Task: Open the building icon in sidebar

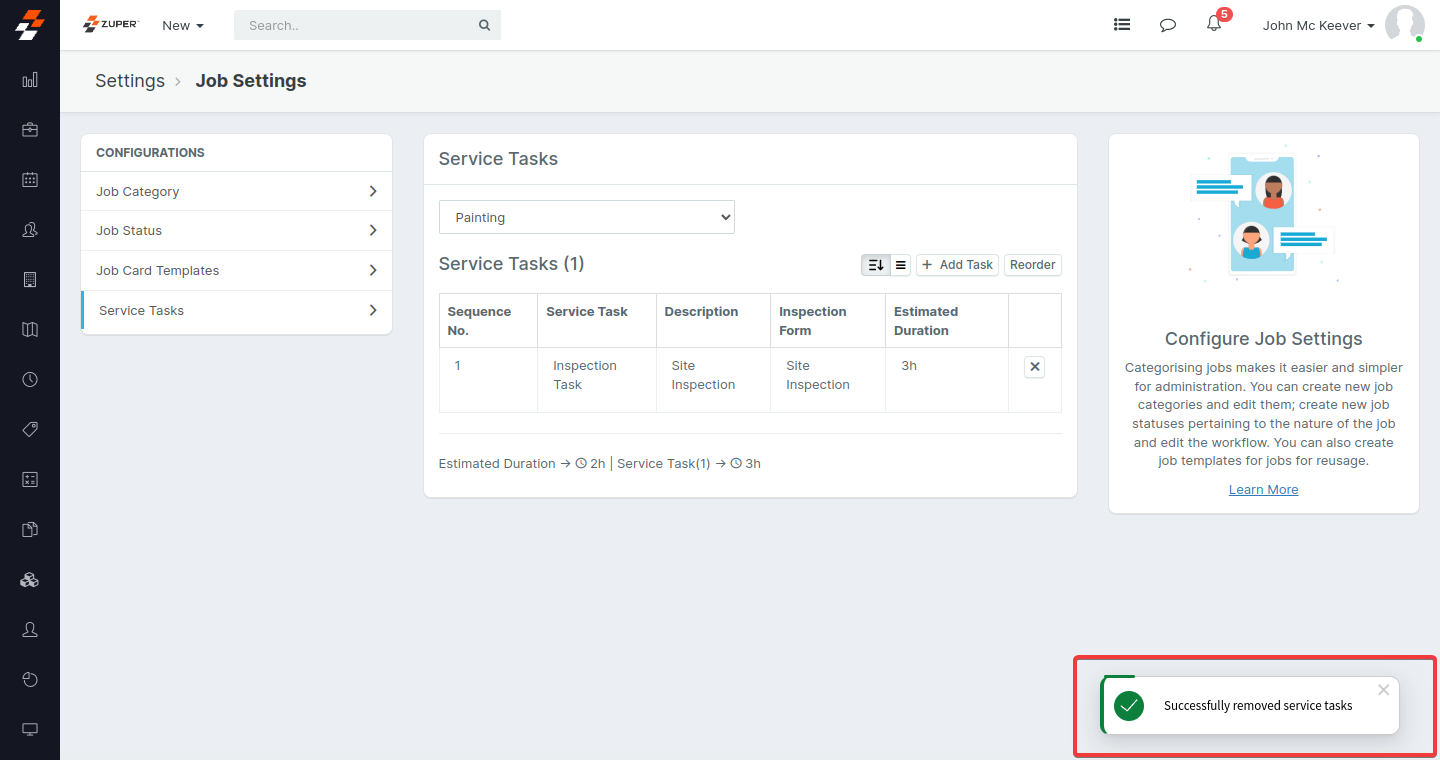Action: pyautogui.click(x=30, y=279)
